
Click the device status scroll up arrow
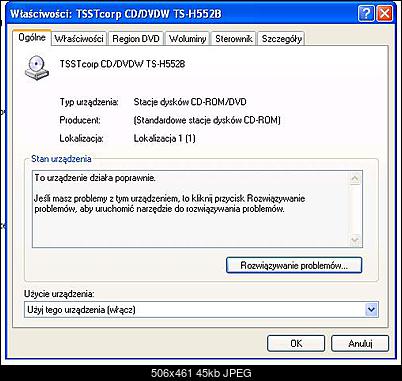(355, 179)
